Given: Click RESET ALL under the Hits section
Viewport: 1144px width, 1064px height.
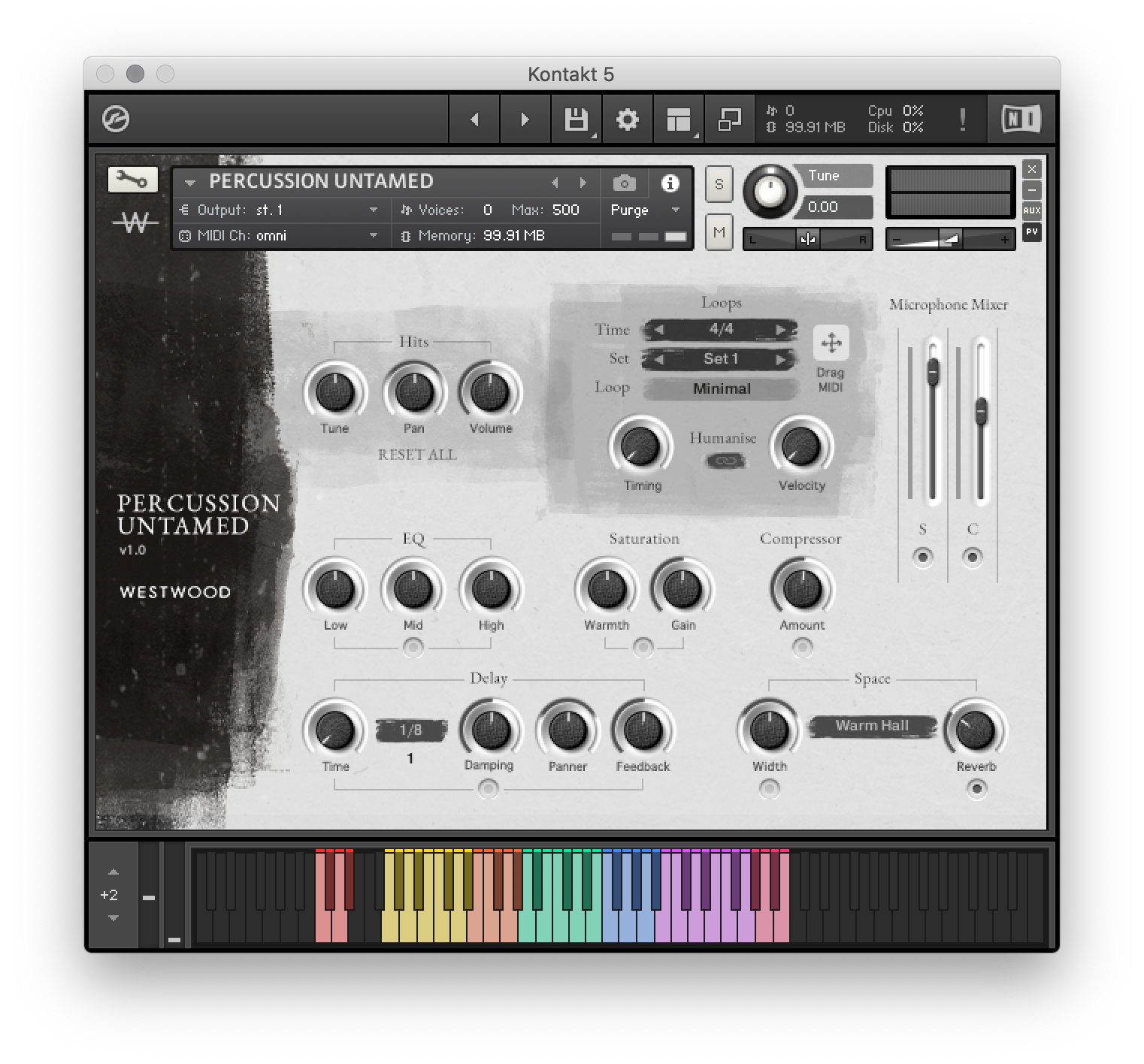Looking at the screenshot, I should [x=417, y=455].
